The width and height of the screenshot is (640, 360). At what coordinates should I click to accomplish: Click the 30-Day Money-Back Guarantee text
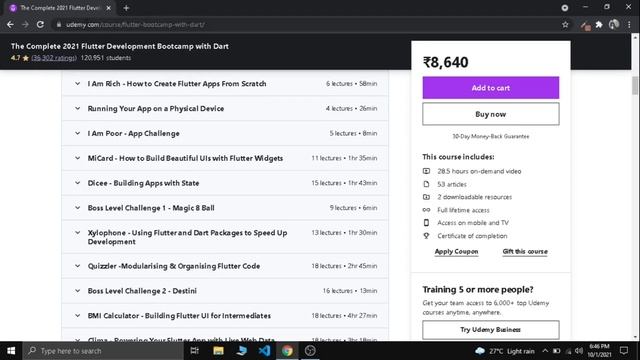491,136
